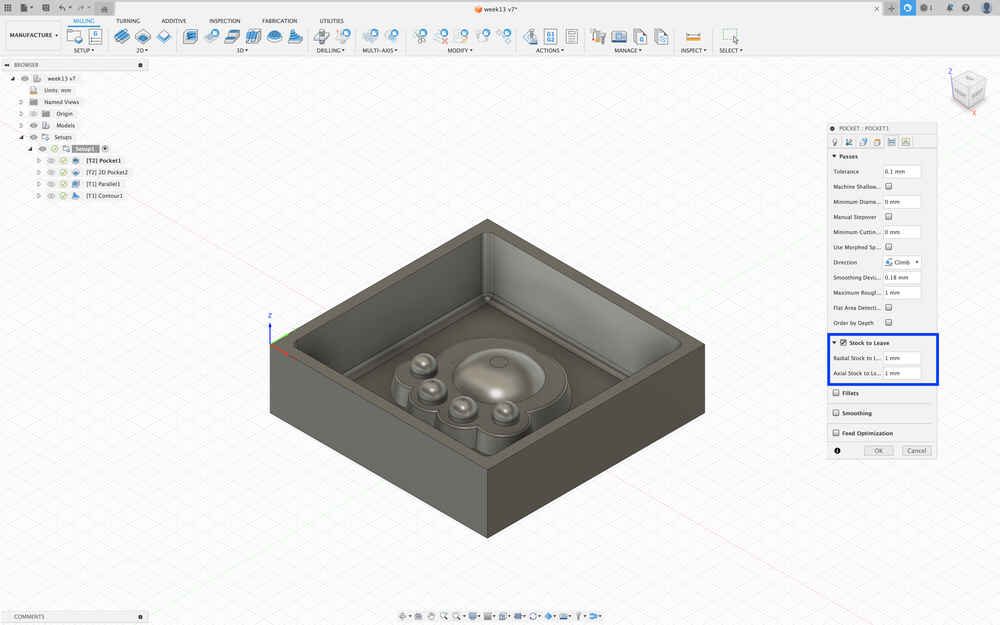This screenshot has width=1000, height=625.
Task: Open the Geometry tab in Pocket dialog
Action: [x=849, y=142]
